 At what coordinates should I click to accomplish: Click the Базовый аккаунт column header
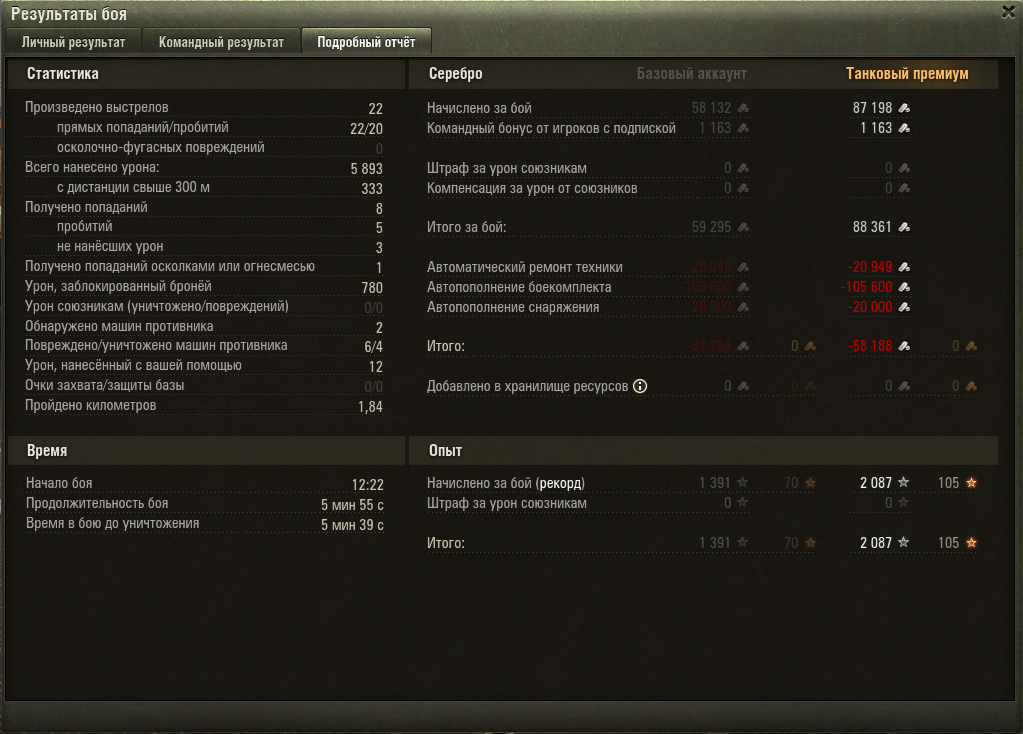[x=692, y=74]
